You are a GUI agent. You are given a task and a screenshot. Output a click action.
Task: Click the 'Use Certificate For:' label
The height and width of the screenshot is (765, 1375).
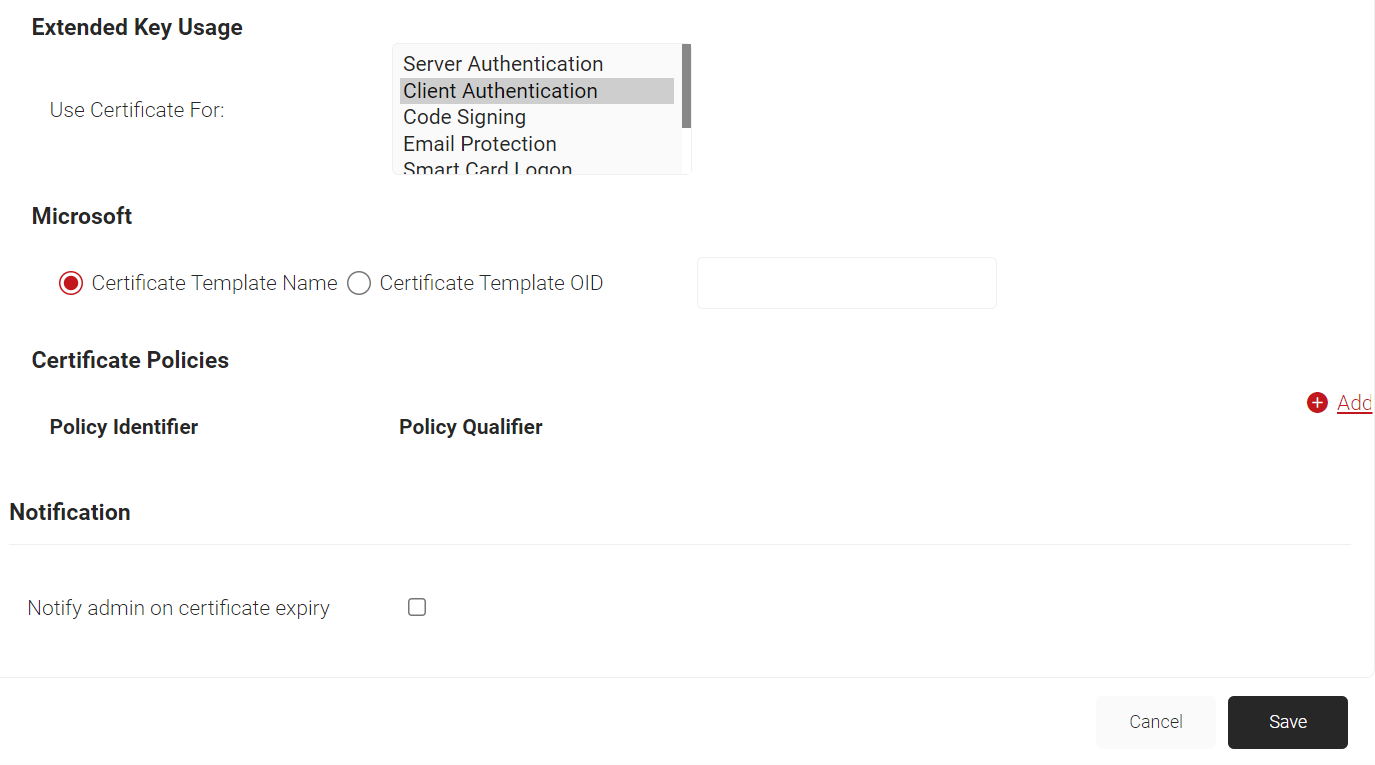click(137, 110)
